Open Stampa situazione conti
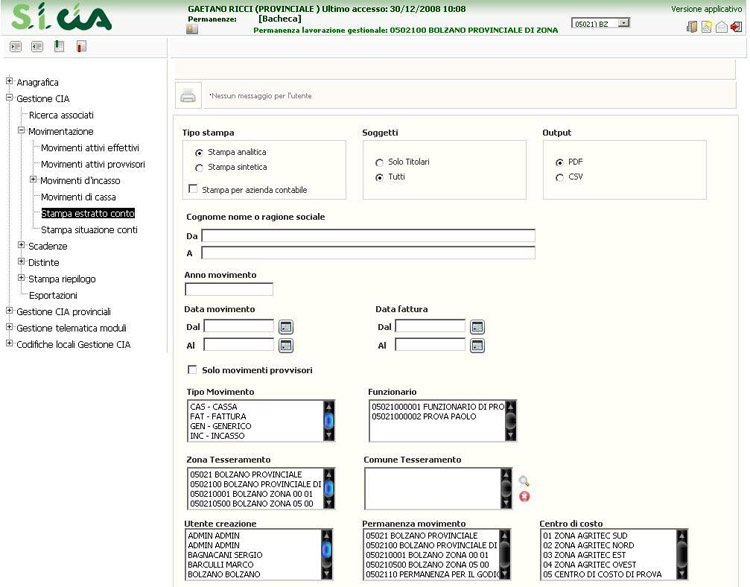 pyautogui.click(x=89, y=230)
